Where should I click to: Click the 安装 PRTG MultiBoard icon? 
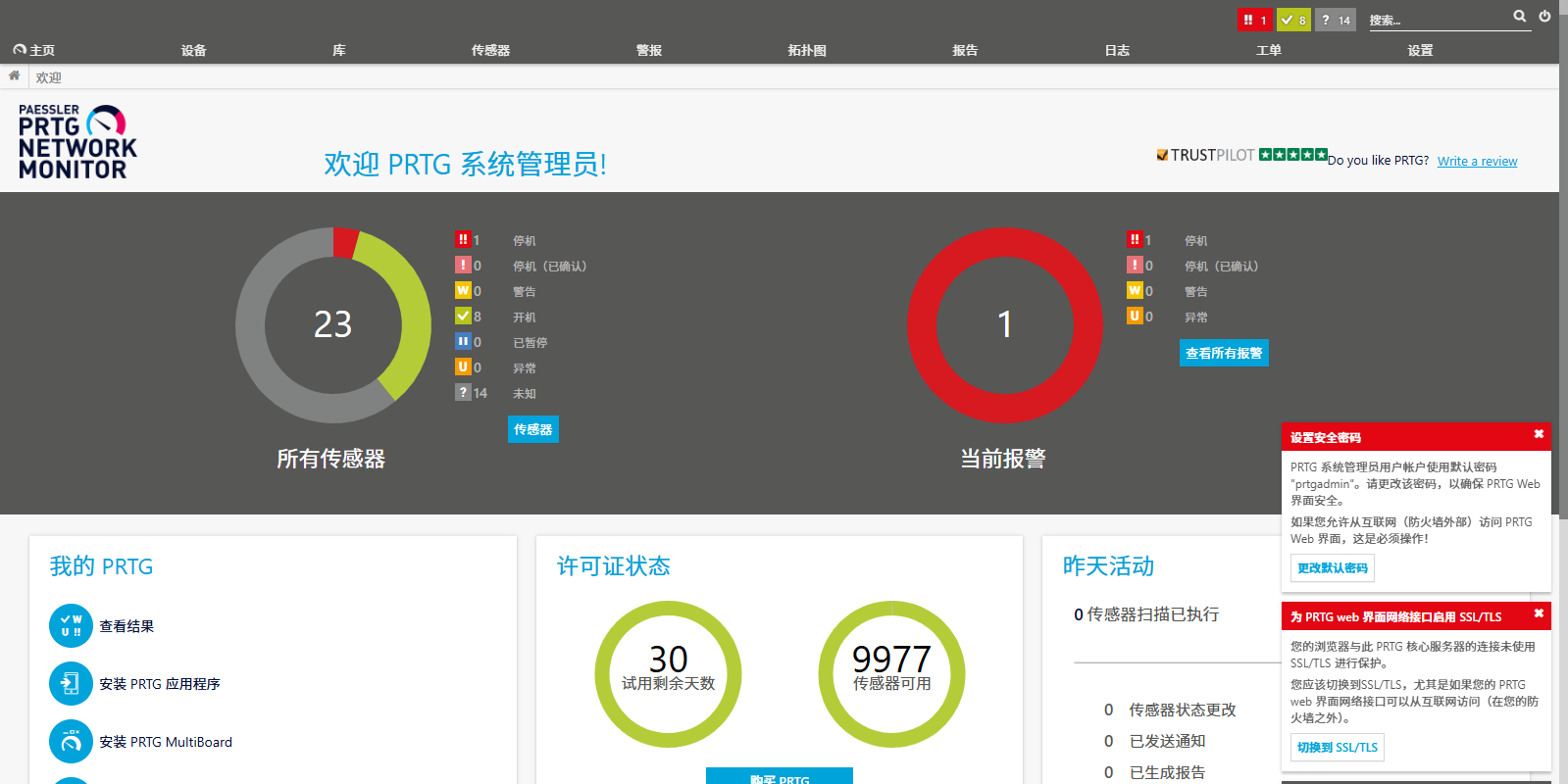tap(71, 742)
